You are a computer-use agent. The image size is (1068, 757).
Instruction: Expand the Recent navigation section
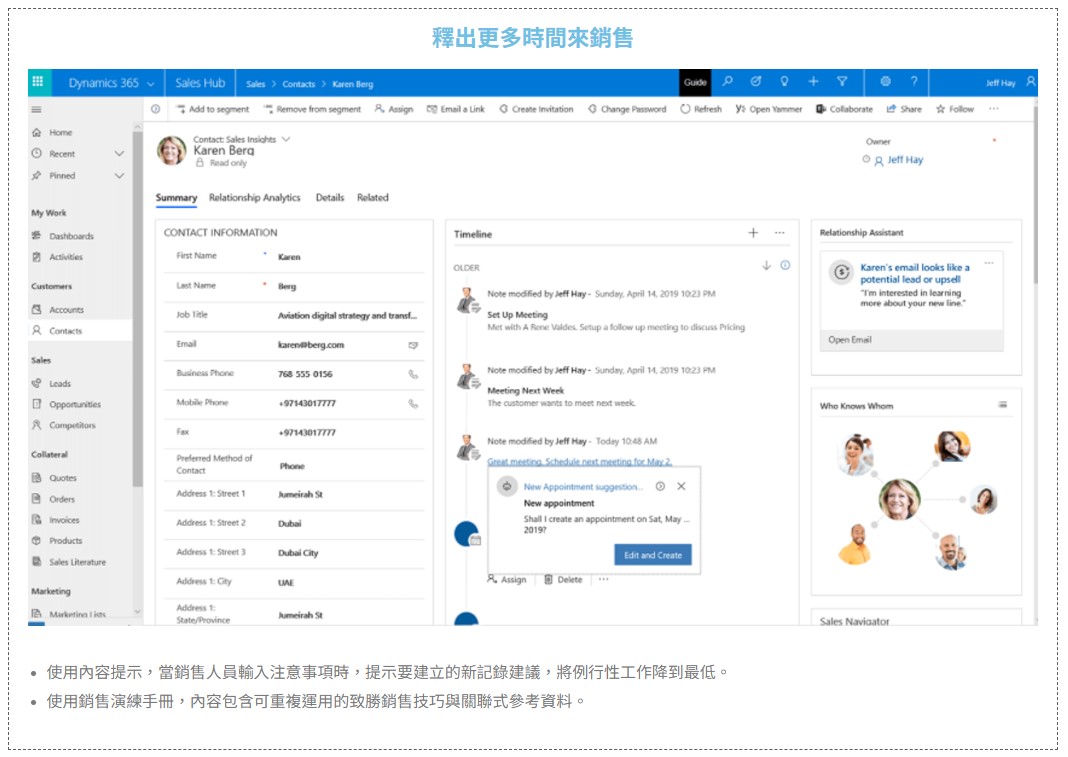(x=119, y=154)
